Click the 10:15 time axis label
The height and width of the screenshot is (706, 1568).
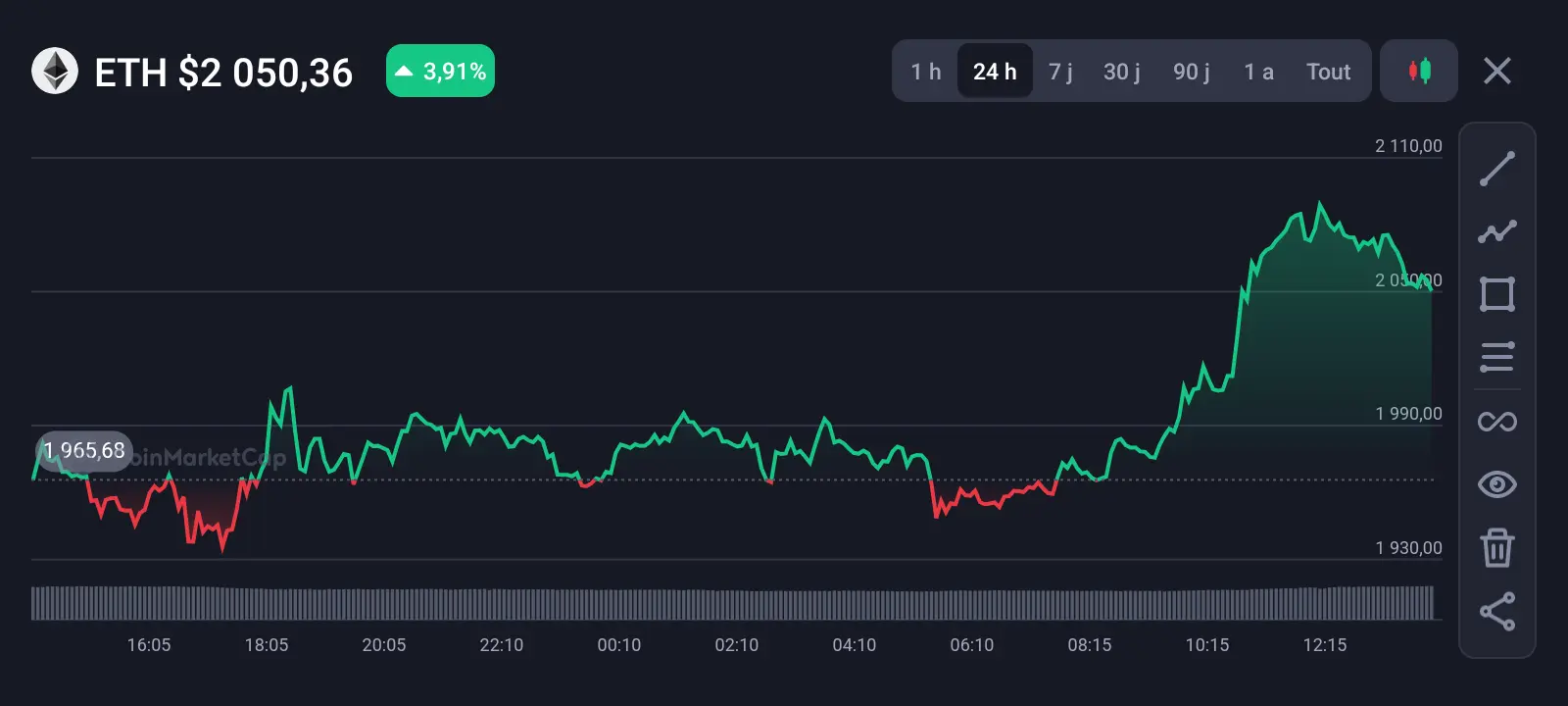click(1207, 645)
